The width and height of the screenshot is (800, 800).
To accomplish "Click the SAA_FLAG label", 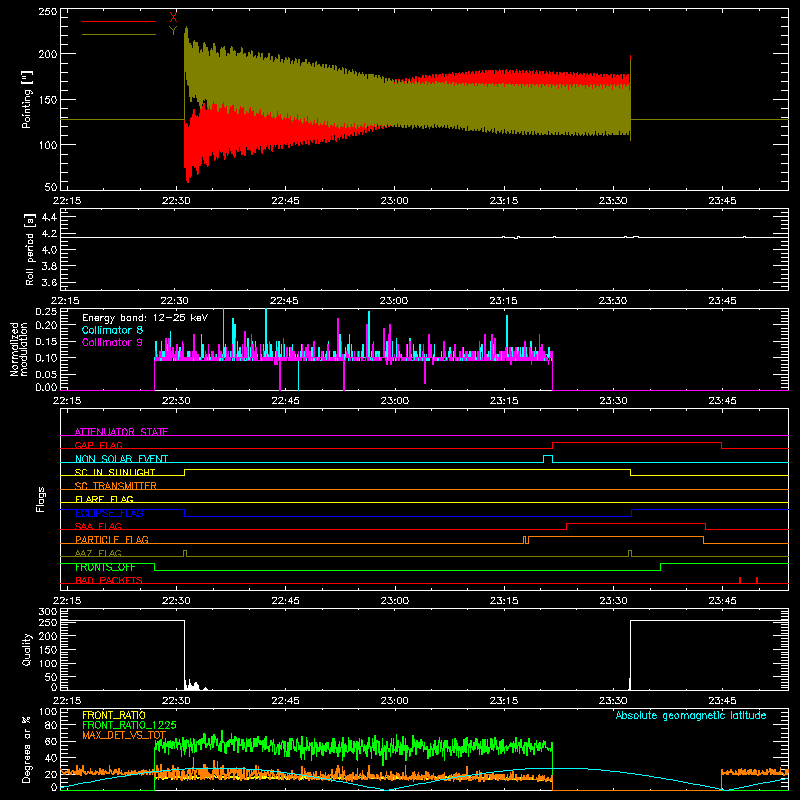I will (98, 526).
